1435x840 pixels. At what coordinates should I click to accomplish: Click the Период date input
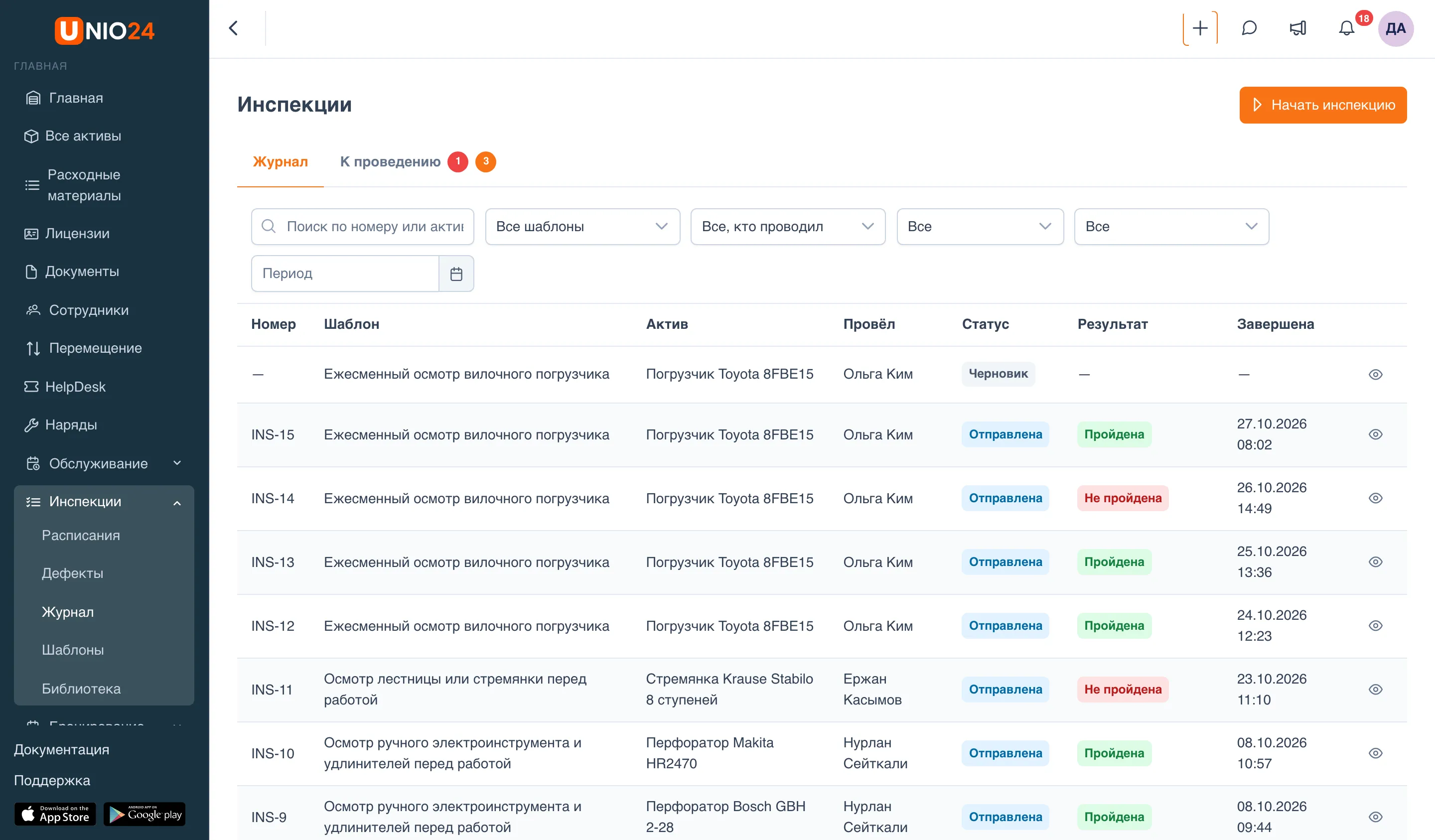[x=345, y=274]
